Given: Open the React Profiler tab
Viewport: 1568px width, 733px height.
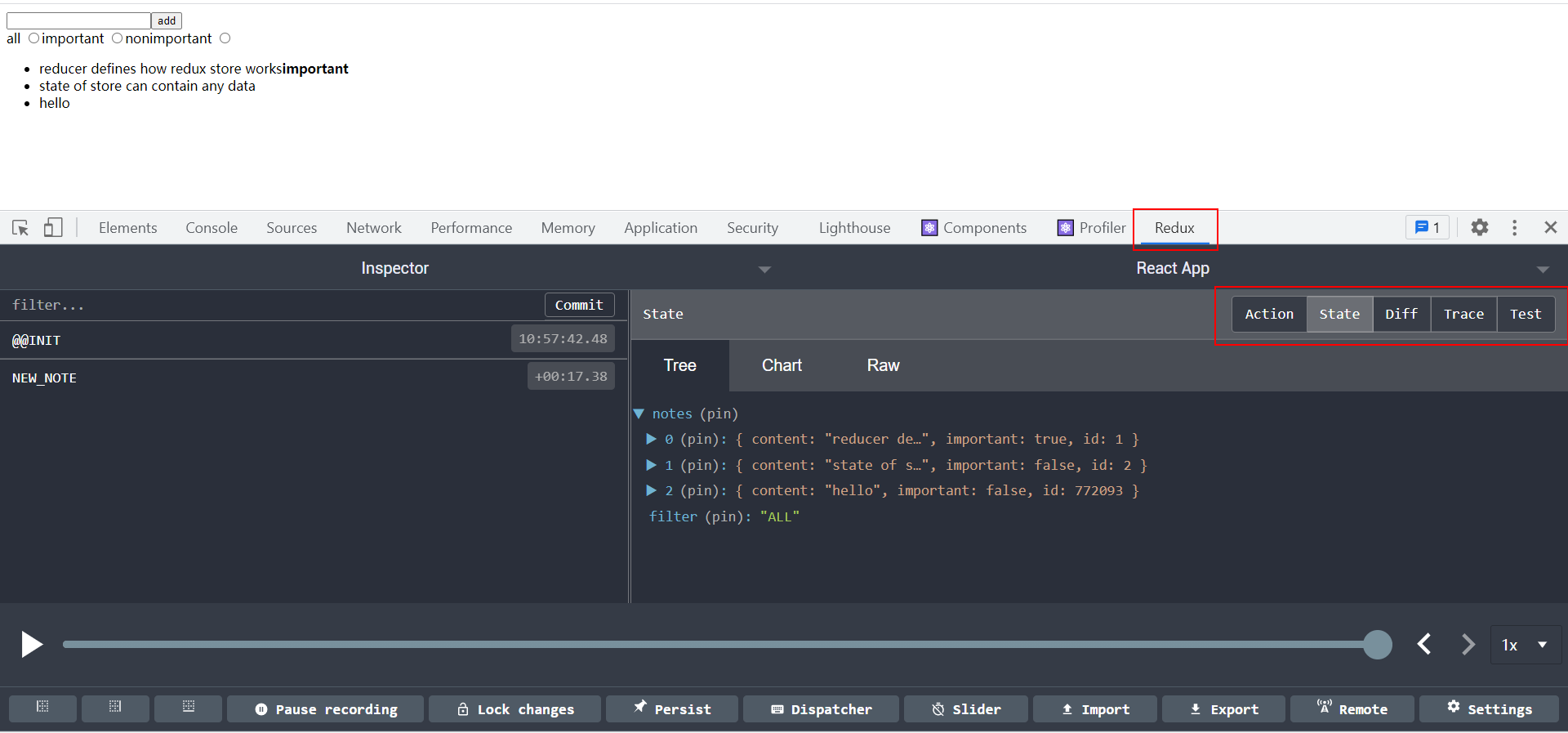Looking at the screenshot, I should click(1091, 228).
